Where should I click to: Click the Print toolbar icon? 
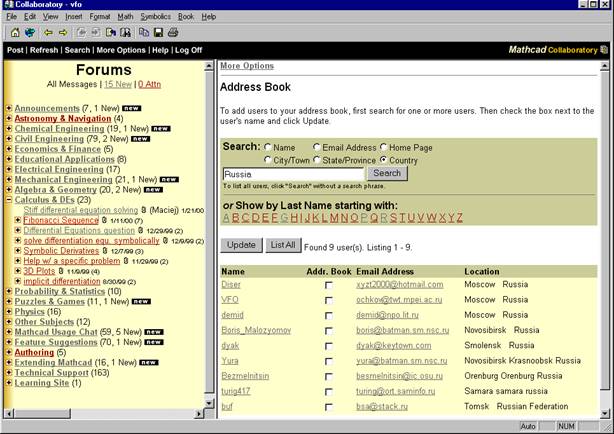pyautogui.click(x=173, y=33)
